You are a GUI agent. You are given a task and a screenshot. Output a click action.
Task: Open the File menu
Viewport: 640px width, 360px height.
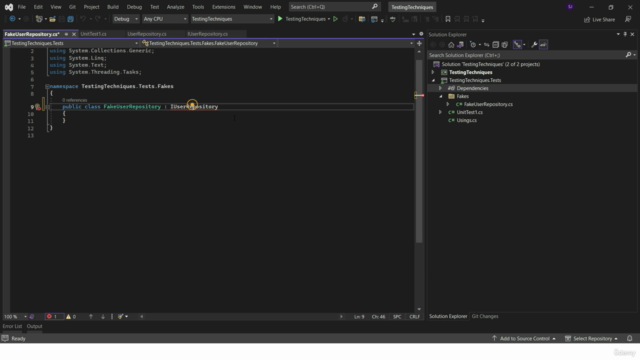(x=22, y=7)
